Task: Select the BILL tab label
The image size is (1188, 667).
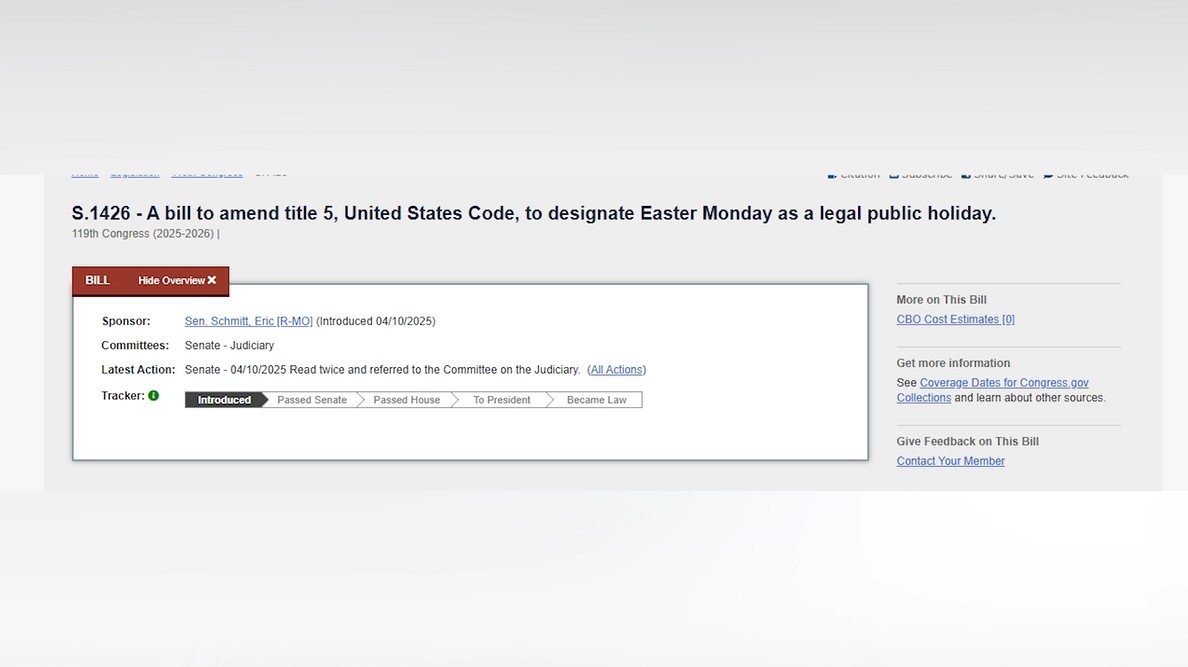Action: click(x=97, y=280)
